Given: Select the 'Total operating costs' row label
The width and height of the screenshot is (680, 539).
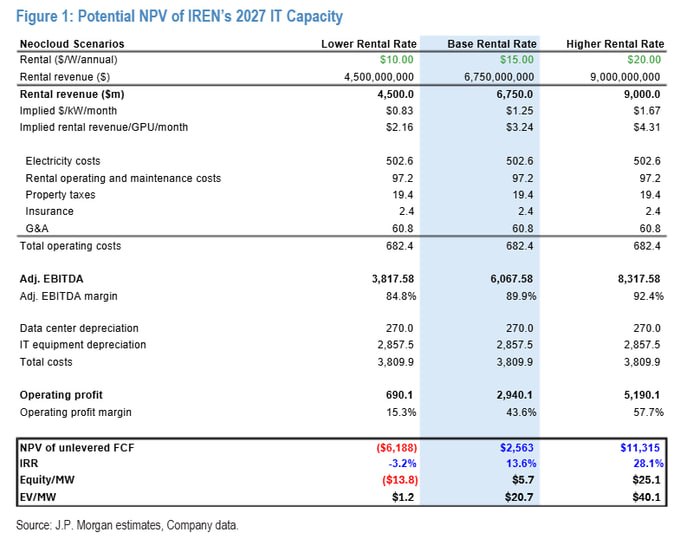Looking at the screenshot, I should click(70, 246).
